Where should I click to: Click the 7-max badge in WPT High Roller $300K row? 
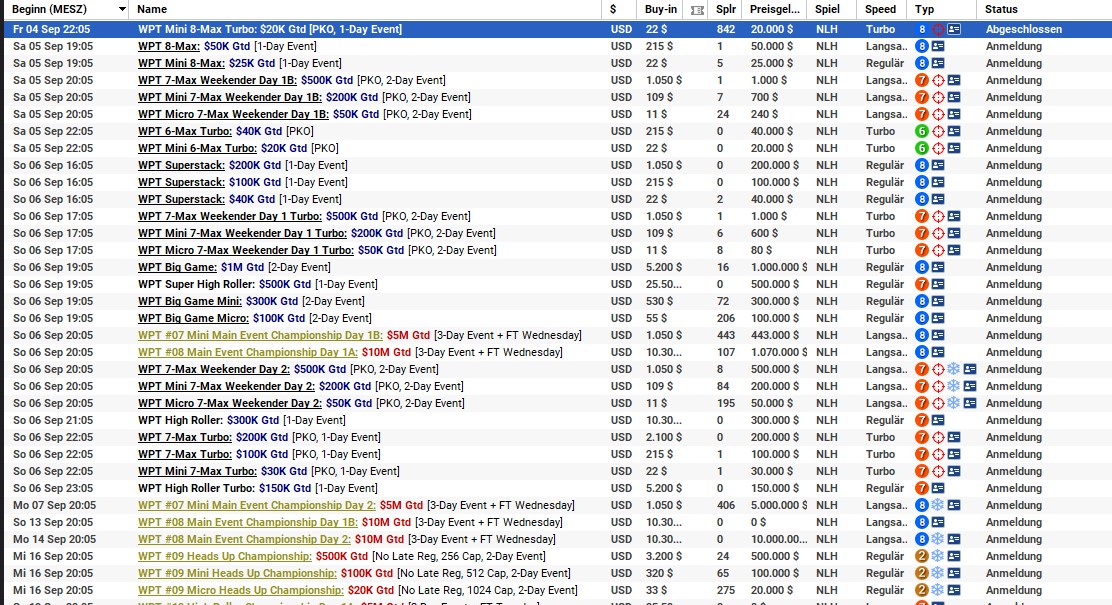922,421
